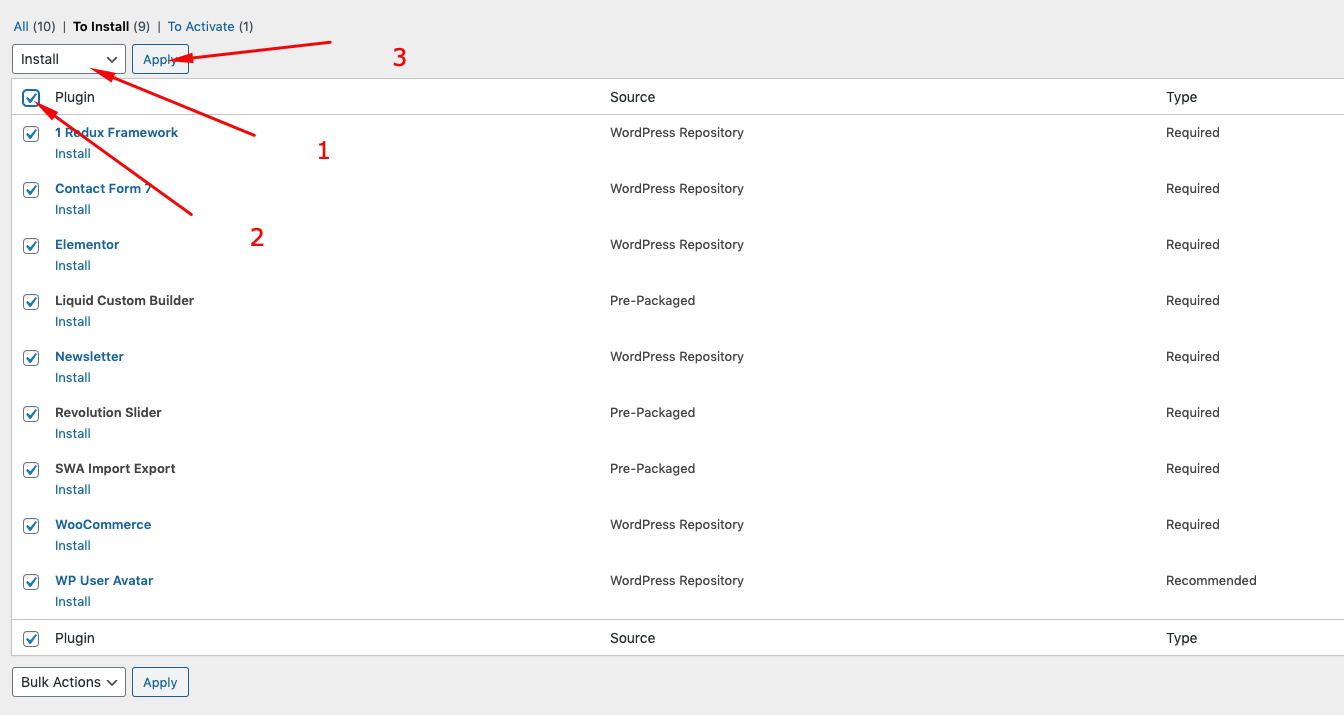Uncheck the WooCommerce plugin checkbox
This screenshot has width=1344, height=715.
[x=31, y=526]
